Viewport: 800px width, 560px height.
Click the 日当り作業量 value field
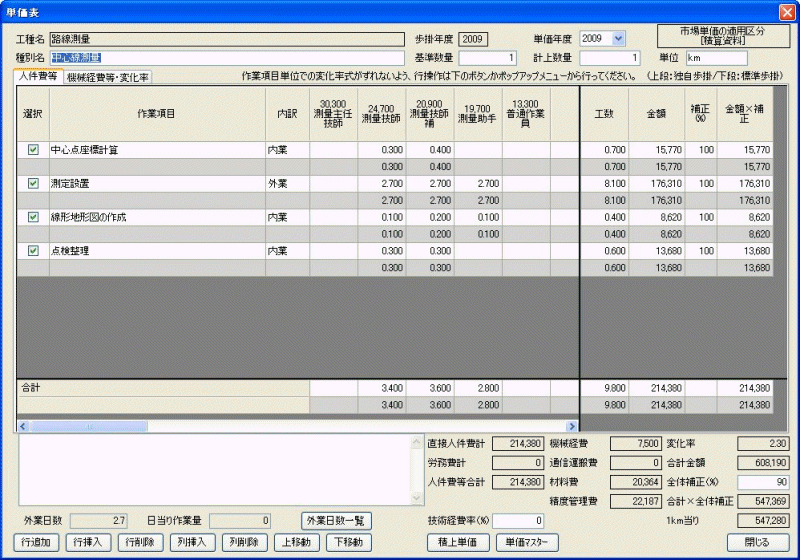(x=240, y=521)
